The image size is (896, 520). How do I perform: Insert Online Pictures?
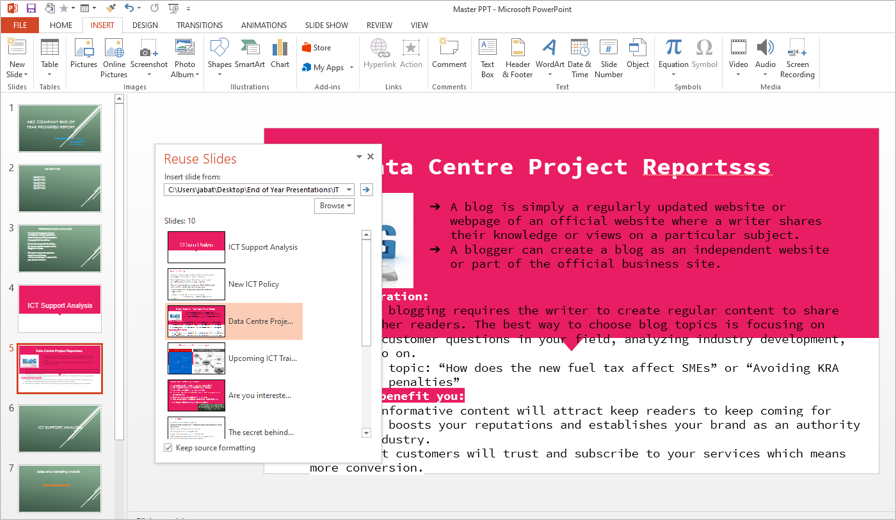click(114, 55)
